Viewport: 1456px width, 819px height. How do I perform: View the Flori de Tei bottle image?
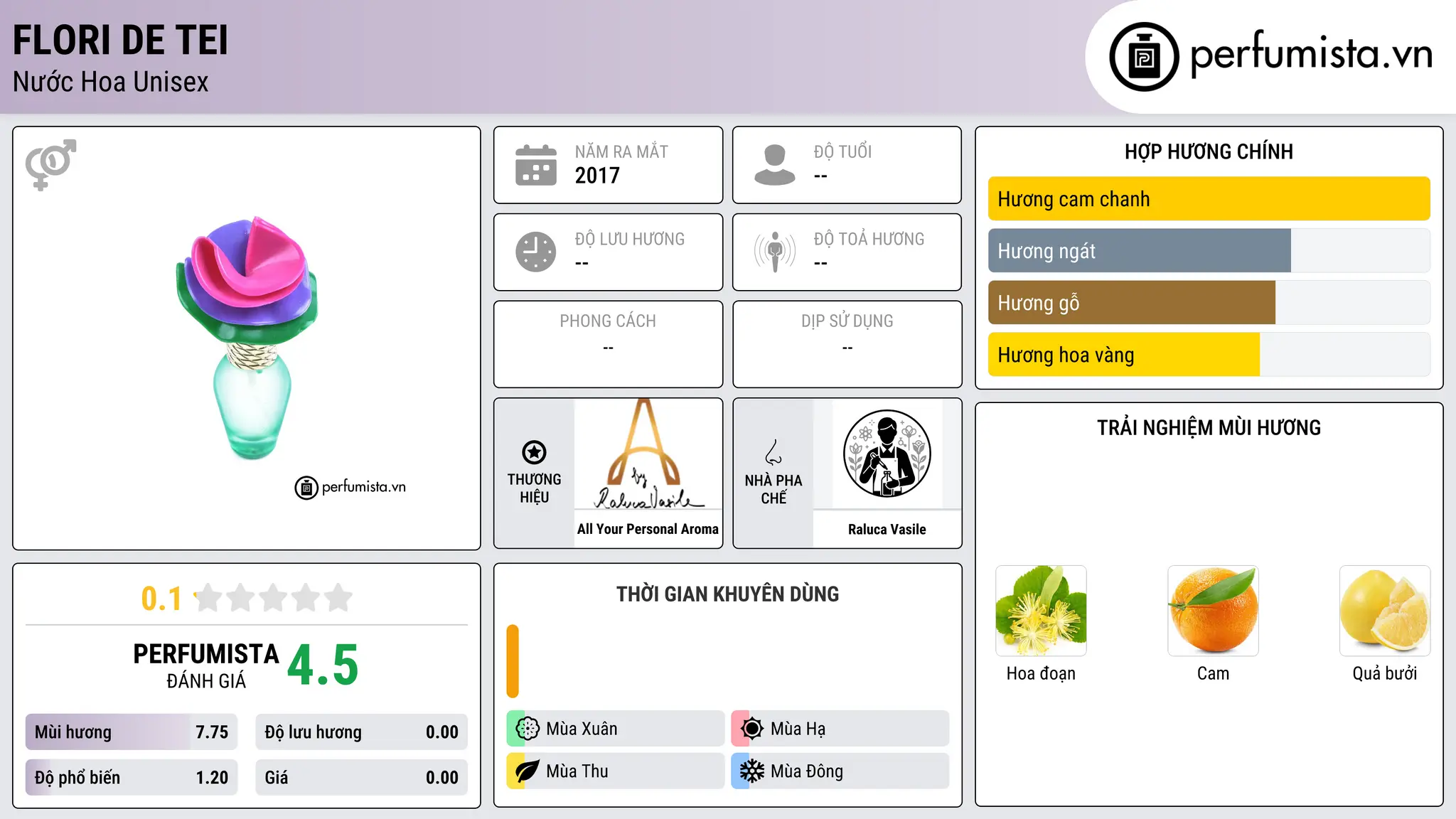(x=247, y=338)
